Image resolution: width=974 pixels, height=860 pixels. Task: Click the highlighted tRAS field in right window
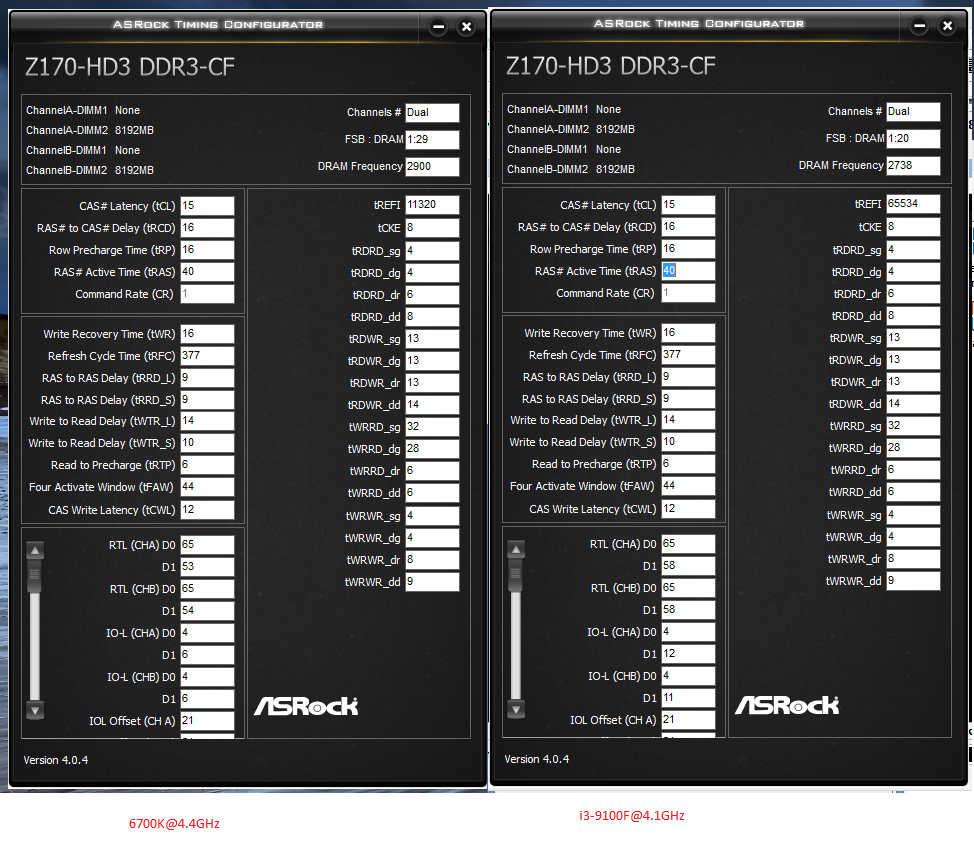688,271
